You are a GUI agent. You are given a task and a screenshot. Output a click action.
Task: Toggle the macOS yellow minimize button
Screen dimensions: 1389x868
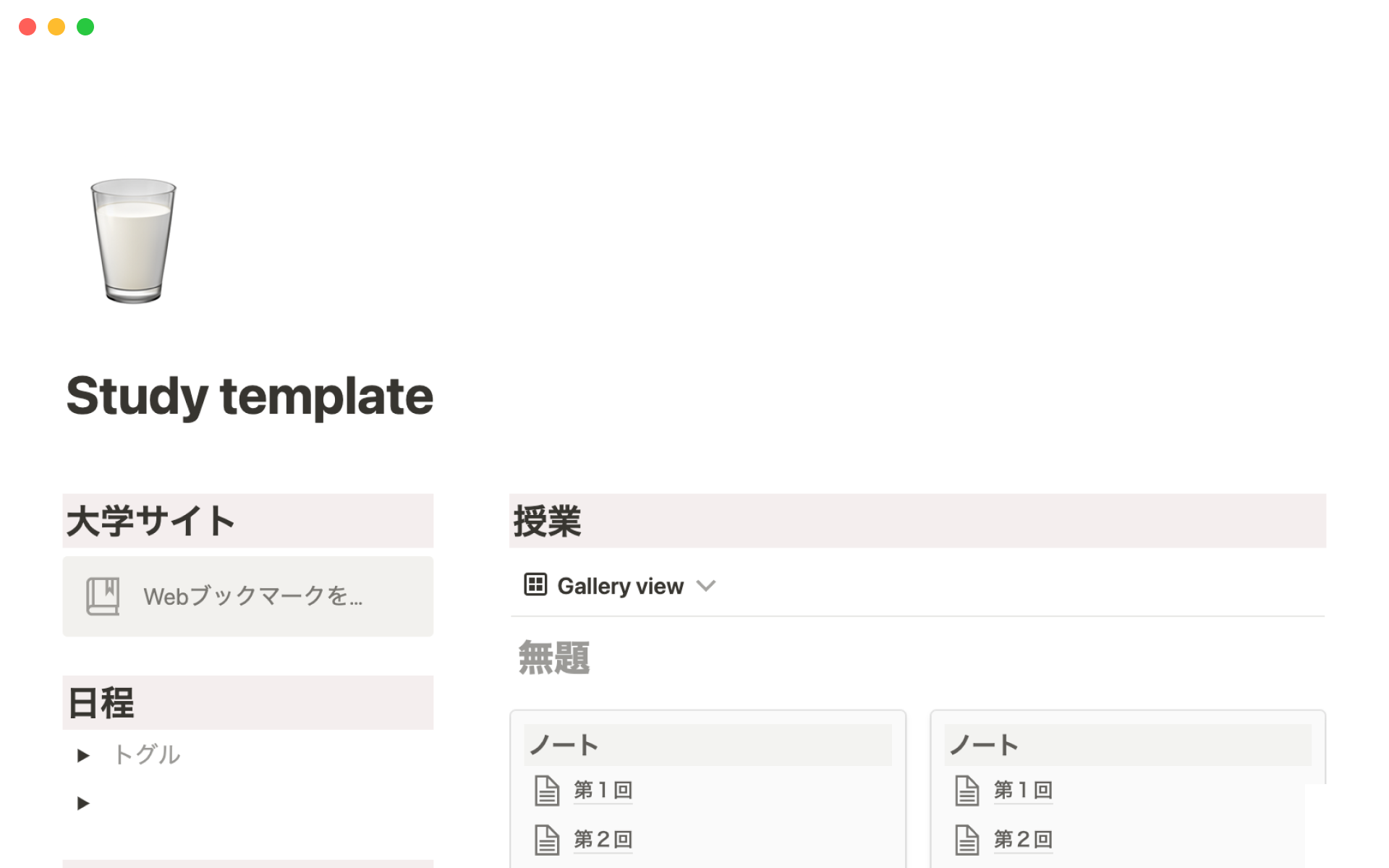(x=55, y=27)
